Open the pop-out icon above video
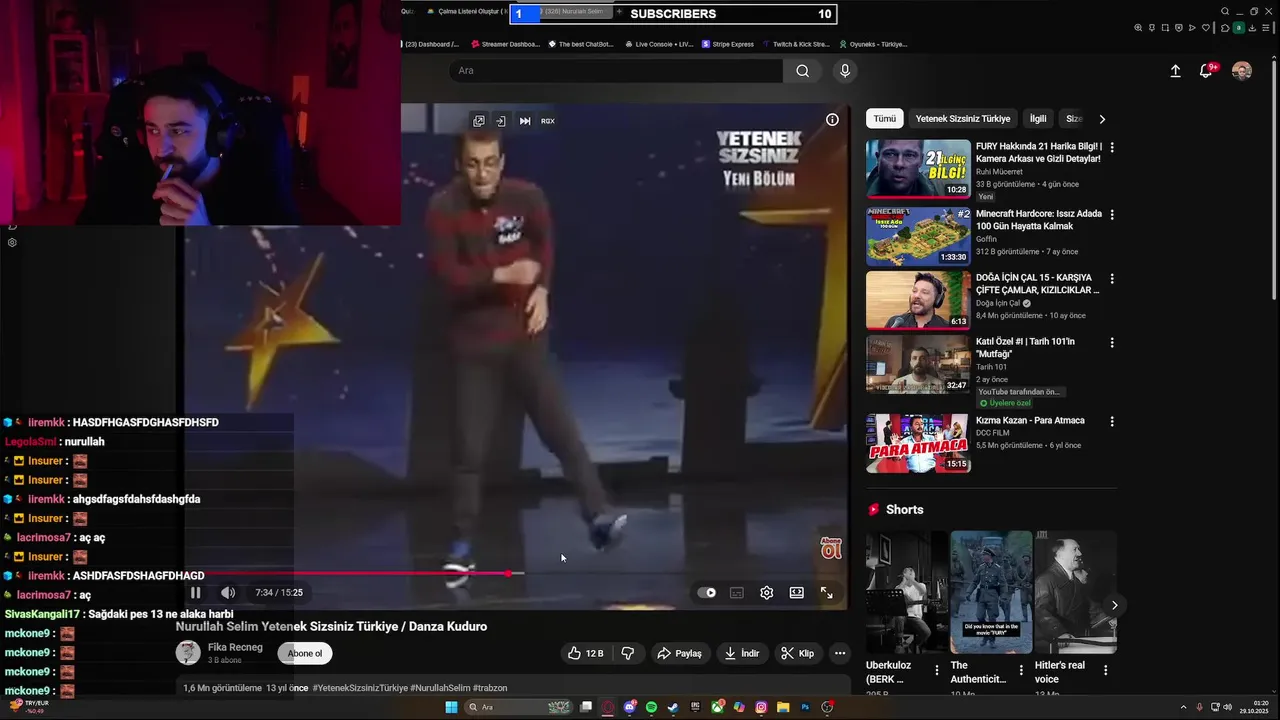The height and width of the screenshot is (720, 1280). tap(479, 121)
